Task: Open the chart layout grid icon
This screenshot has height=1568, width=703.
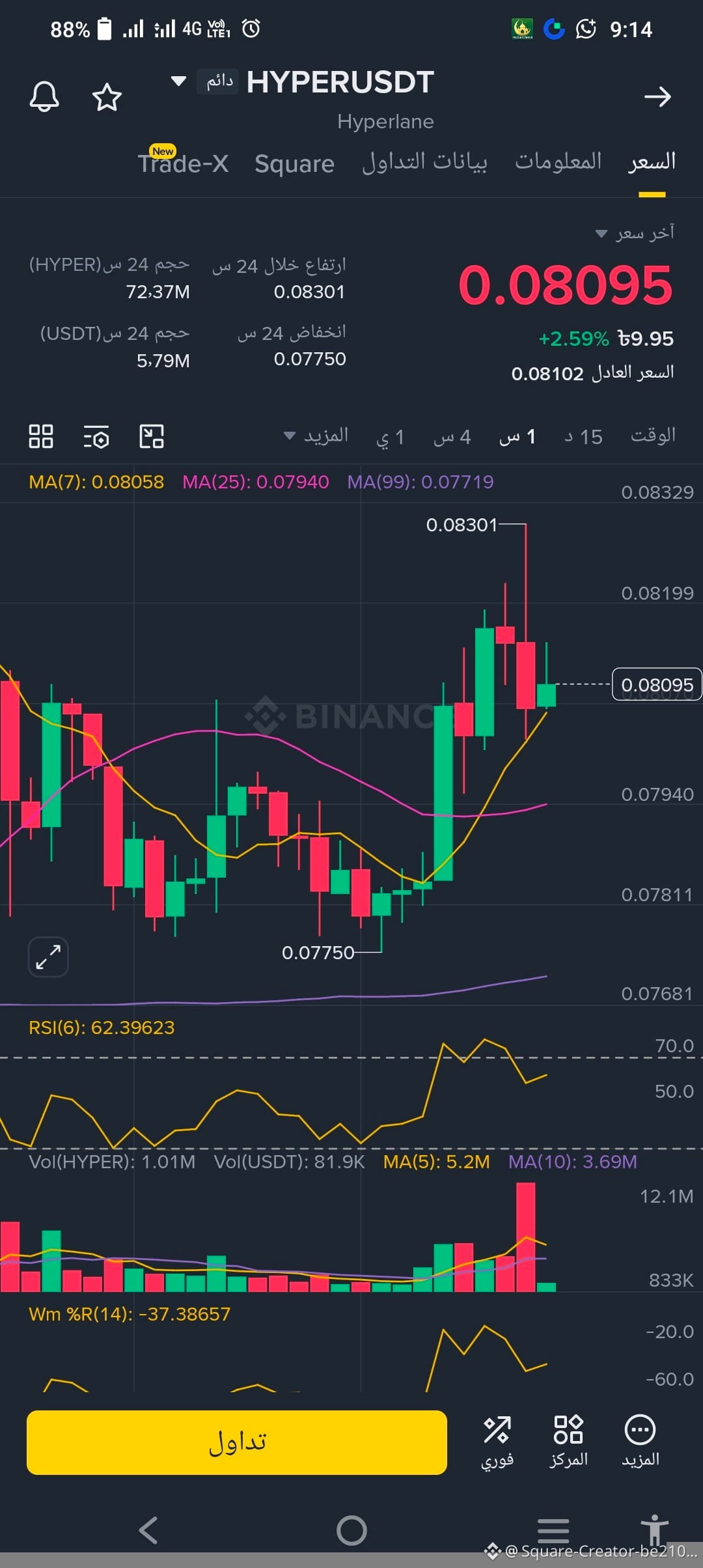Action: tap(41, 436)
